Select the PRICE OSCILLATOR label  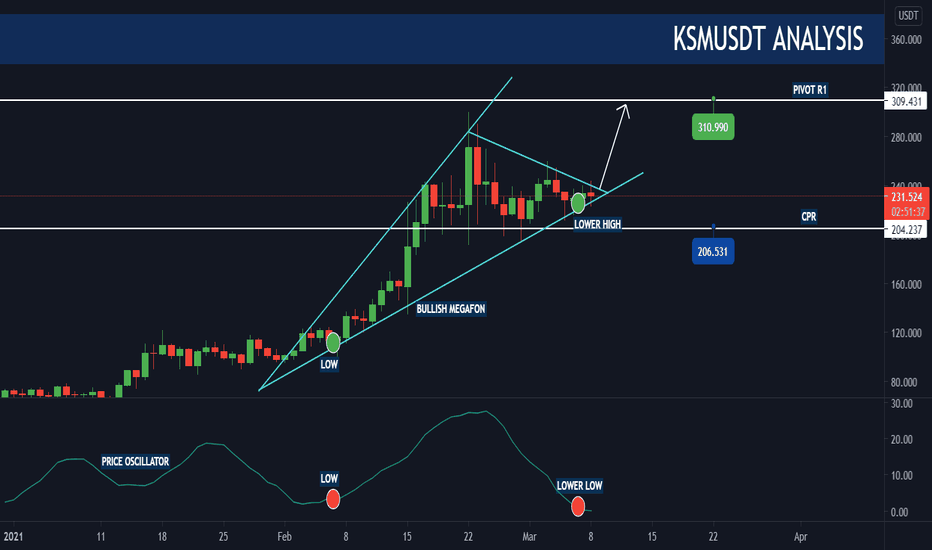click(x=135, y=461)
